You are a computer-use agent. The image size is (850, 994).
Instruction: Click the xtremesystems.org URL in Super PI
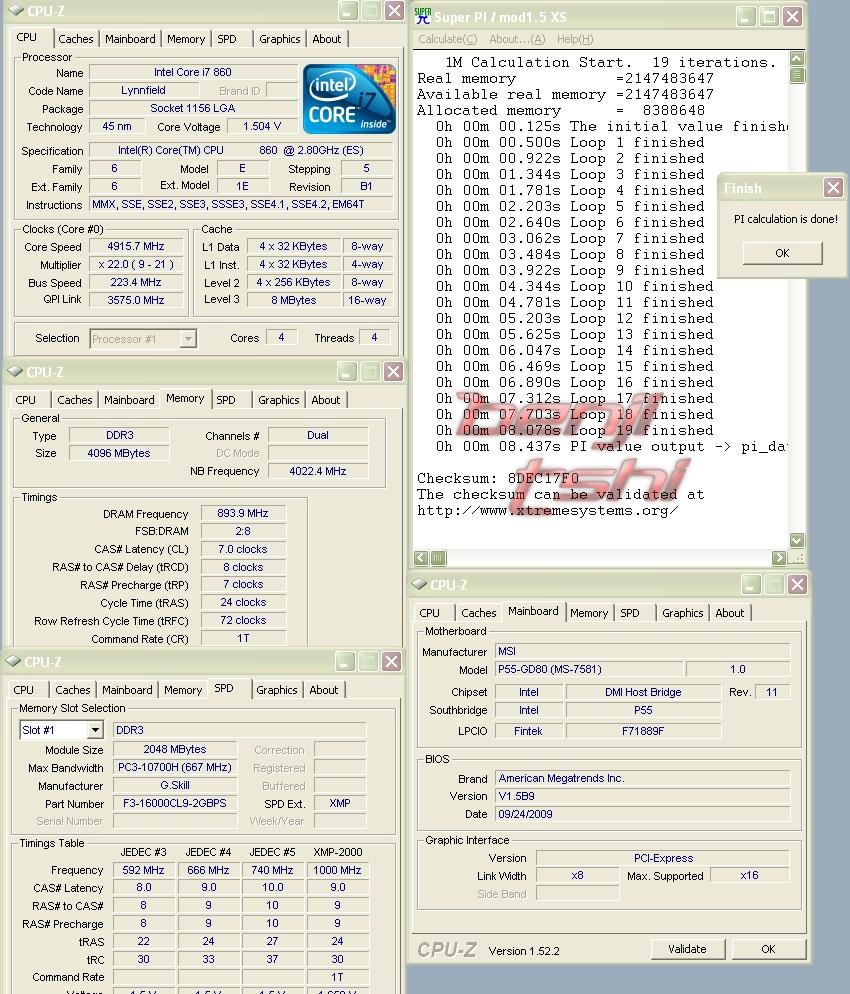548,510
